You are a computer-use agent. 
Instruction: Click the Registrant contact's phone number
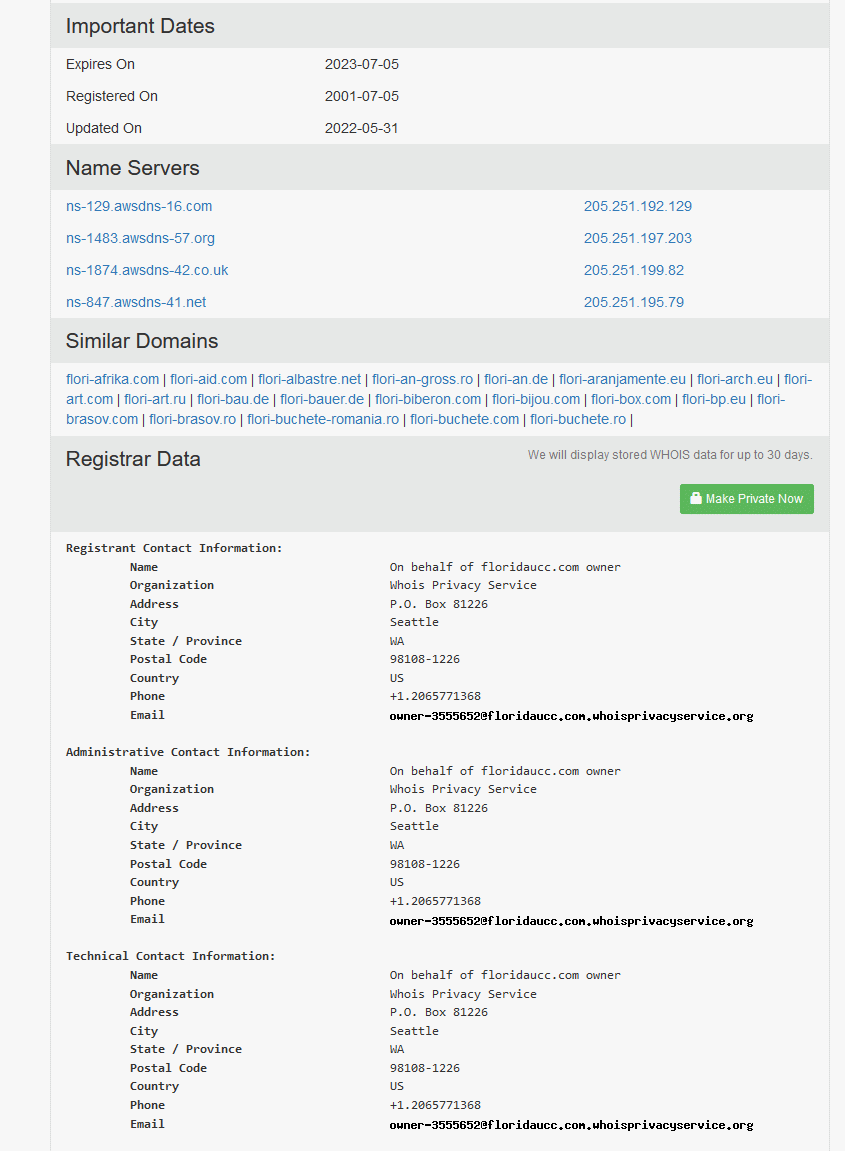[435, 697]
